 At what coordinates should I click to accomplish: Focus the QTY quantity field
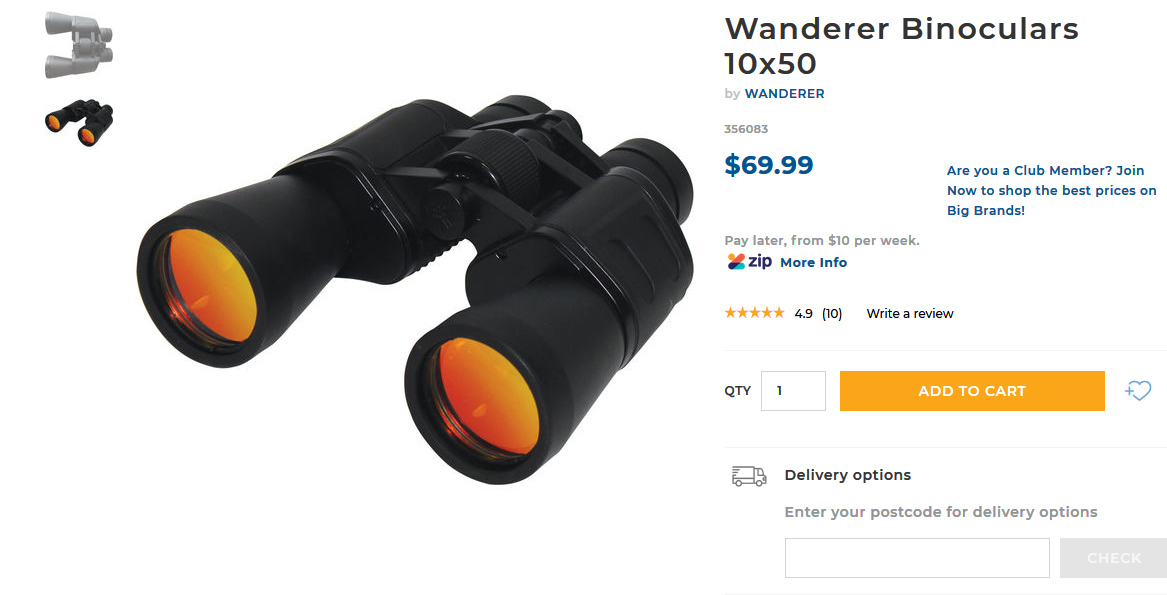(x=793, y=391)
